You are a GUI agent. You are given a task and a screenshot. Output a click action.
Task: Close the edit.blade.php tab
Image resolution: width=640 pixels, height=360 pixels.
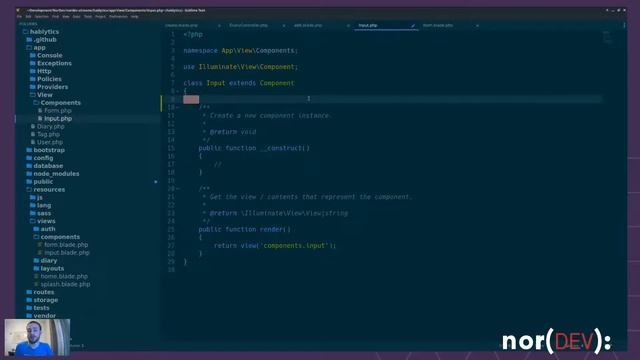tap(348, 26)
